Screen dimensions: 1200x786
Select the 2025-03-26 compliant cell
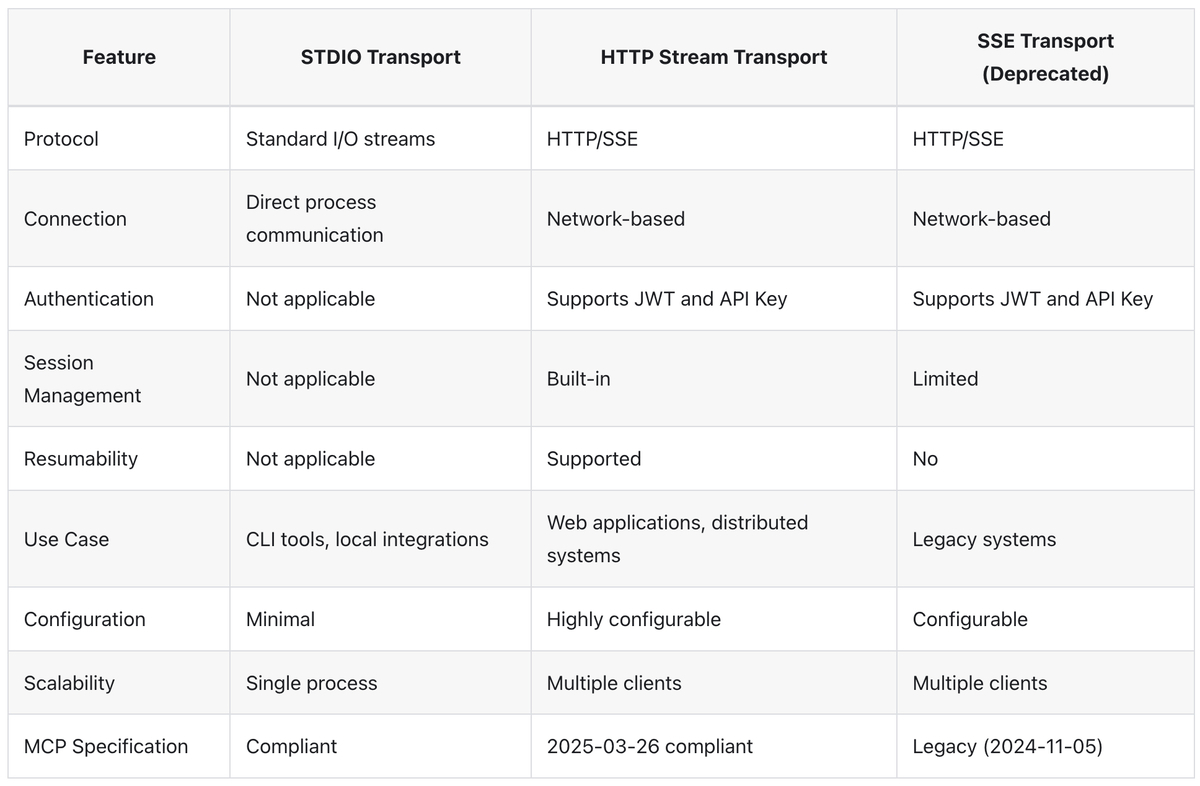pos(649,746)
